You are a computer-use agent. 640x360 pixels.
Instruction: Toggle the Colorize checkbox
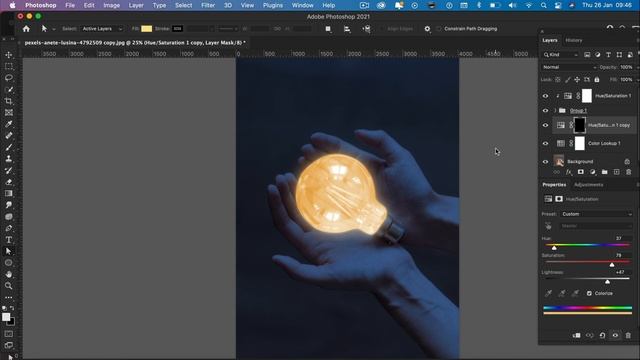pyautogui.click(x=589, y=293)
